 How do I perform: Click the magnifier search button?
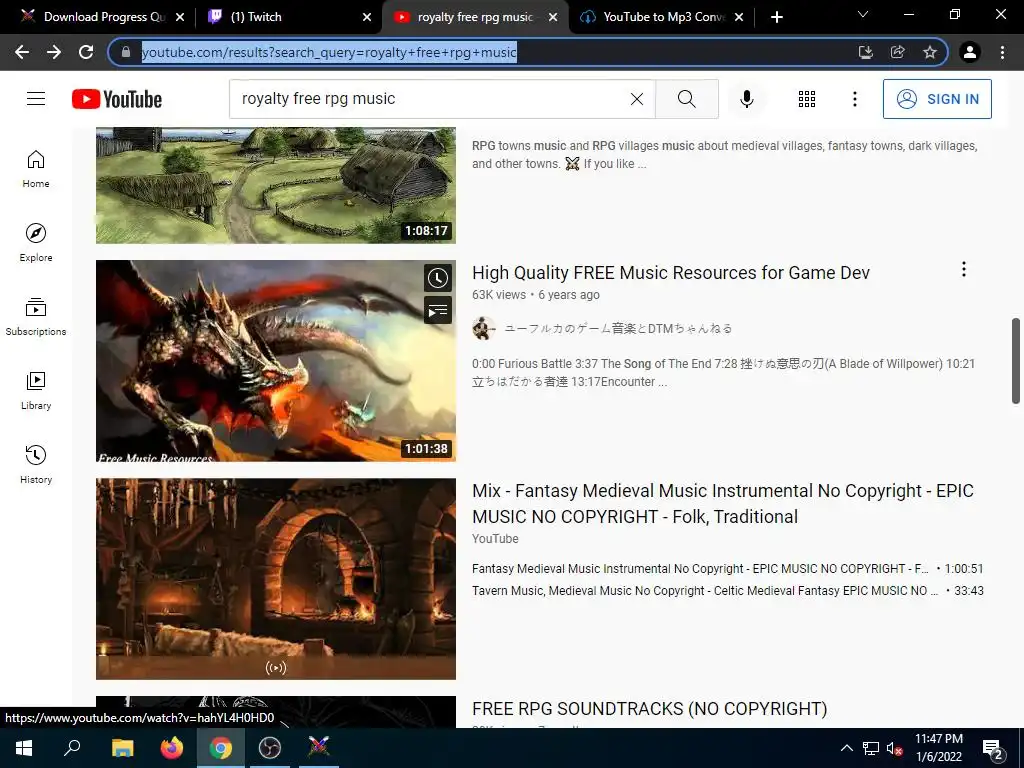(x=686, y=99)
